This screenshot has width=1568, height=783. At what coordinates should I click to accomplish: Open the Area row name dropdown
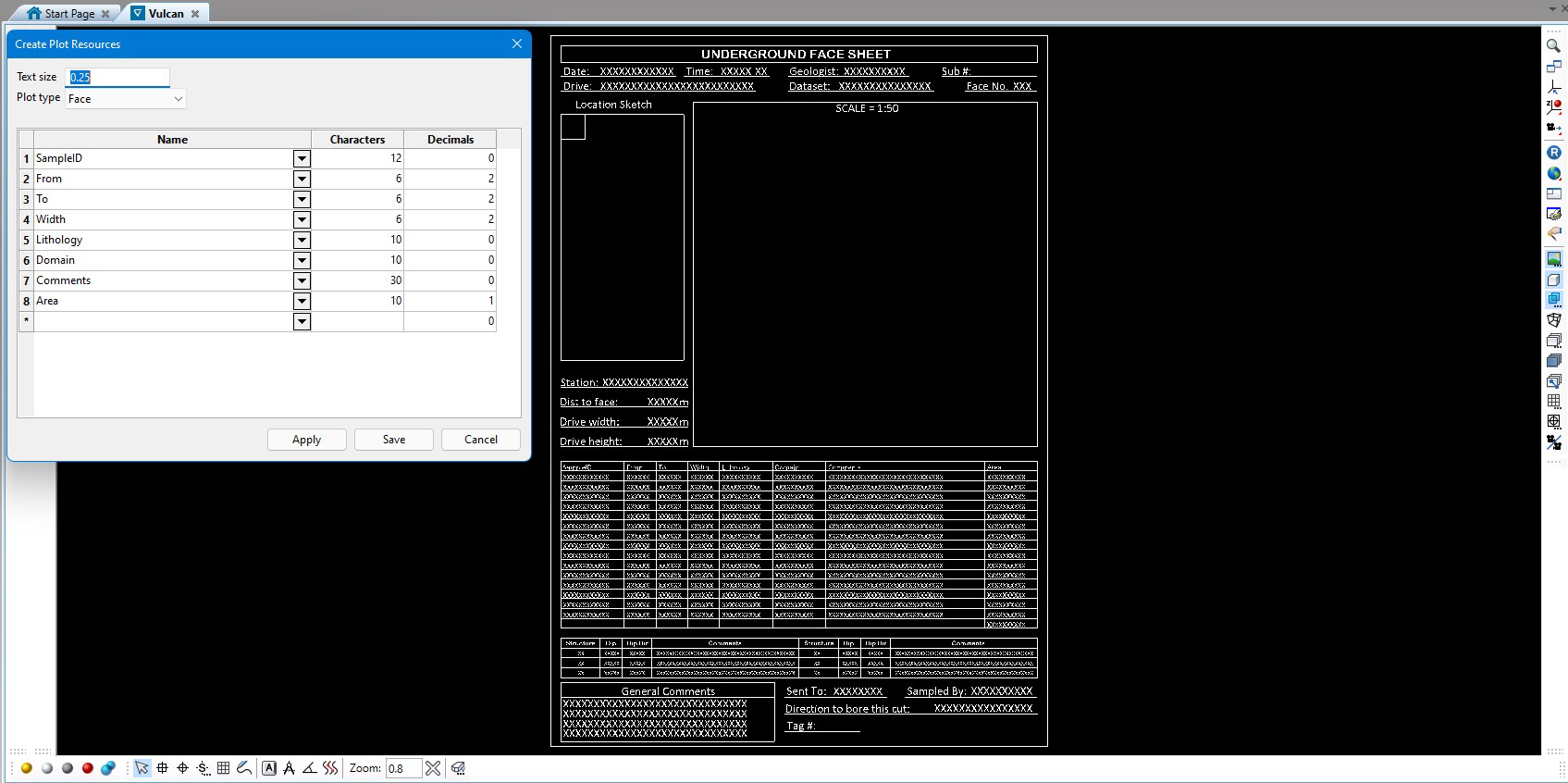coord(302,302)
